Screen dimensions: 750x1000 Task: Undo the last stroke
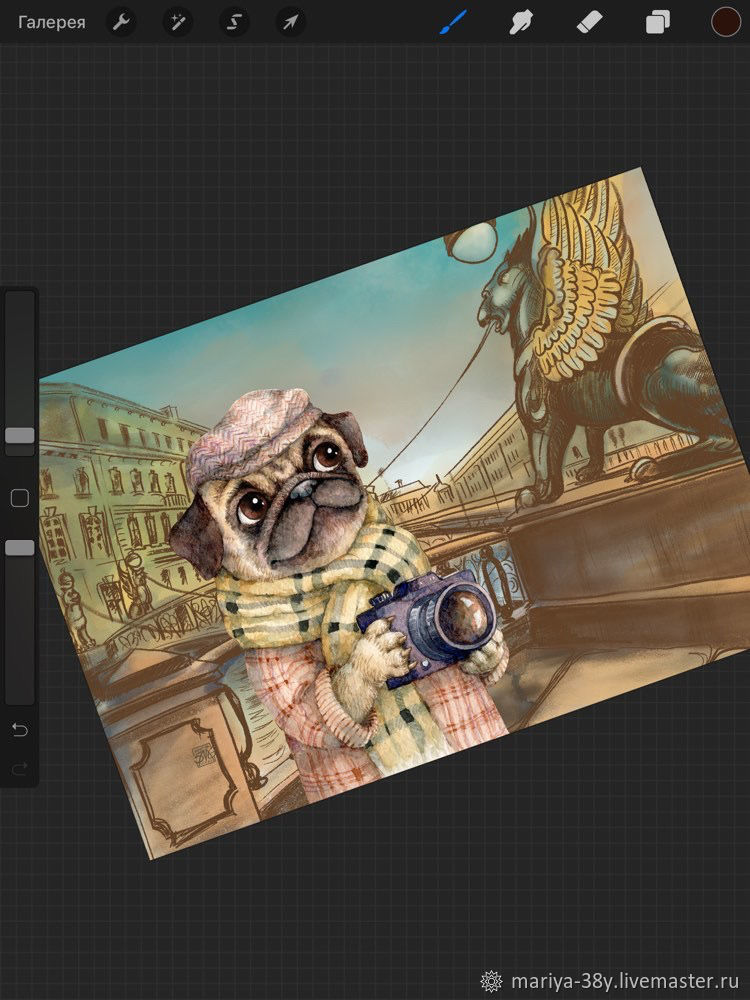(x=20, y=730)
